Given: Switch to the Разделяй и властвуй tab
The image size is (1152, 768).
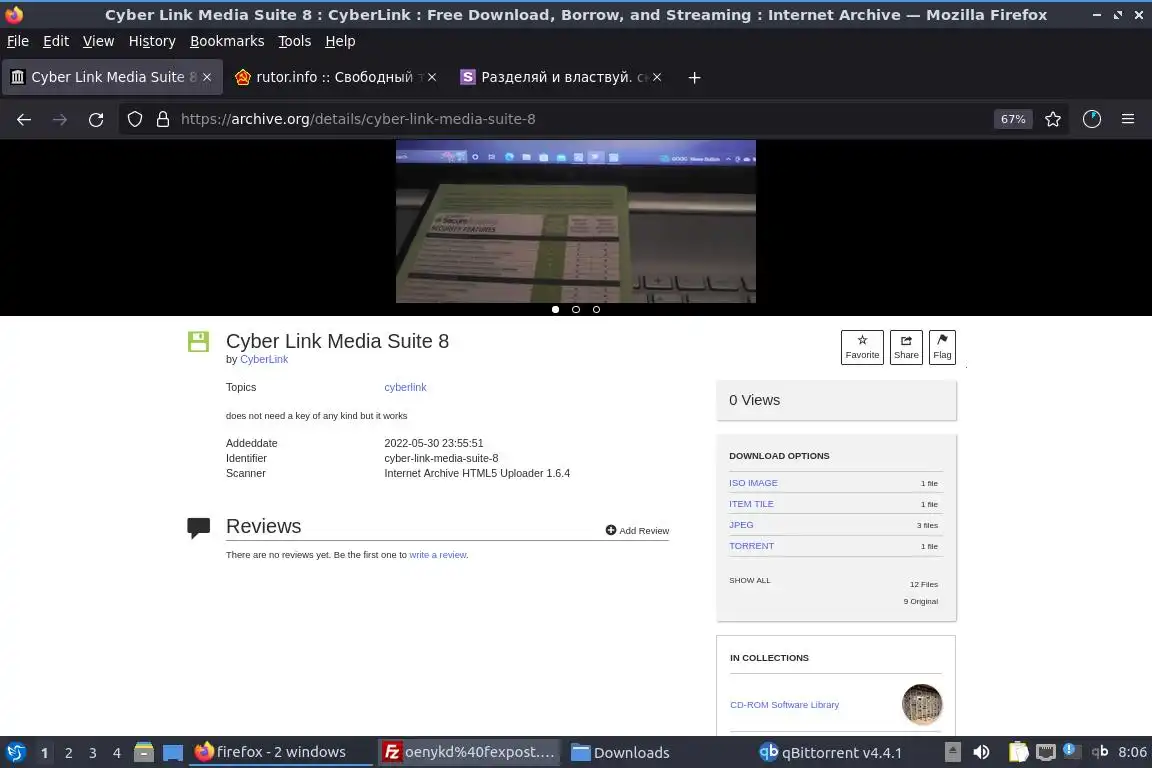Looking at the screenshot, I should (x=560, y=77).
